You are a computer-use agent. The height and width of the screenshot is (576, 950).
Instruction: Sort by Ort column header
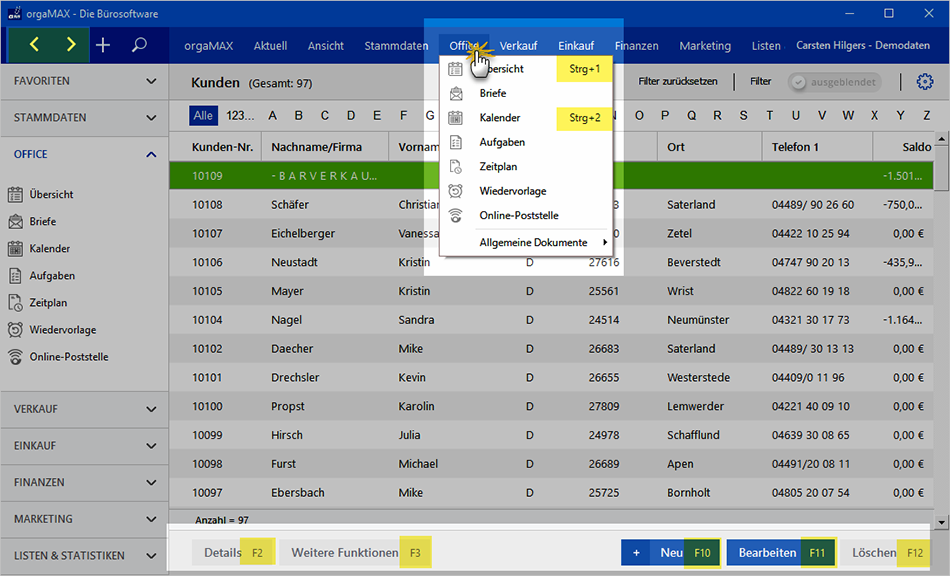(676, 147)
